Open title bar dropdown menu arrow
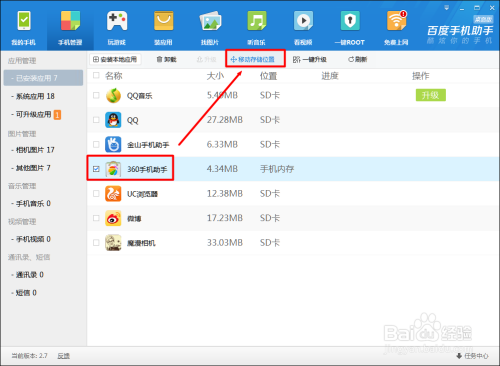Viewport: 500px width, 366px height. (446, 8)
